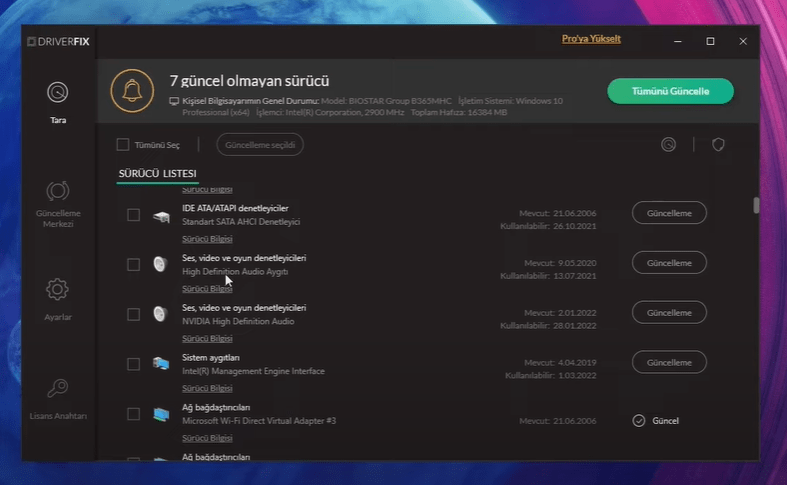The image size is (787, 485).
Task: Switch to SÜRÜCÜ LISTESI tab
Action: (158, 174)
